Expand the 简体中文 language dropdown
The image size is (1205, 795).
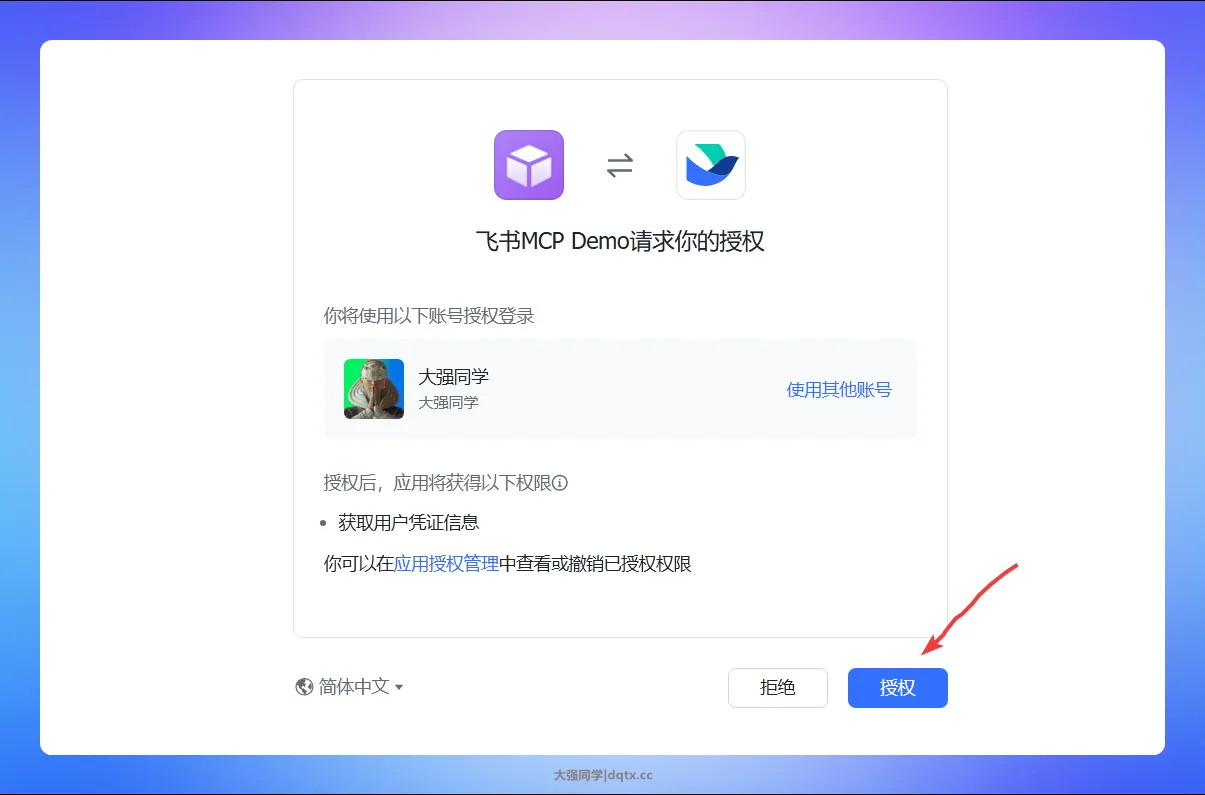(x=354, y=687)
